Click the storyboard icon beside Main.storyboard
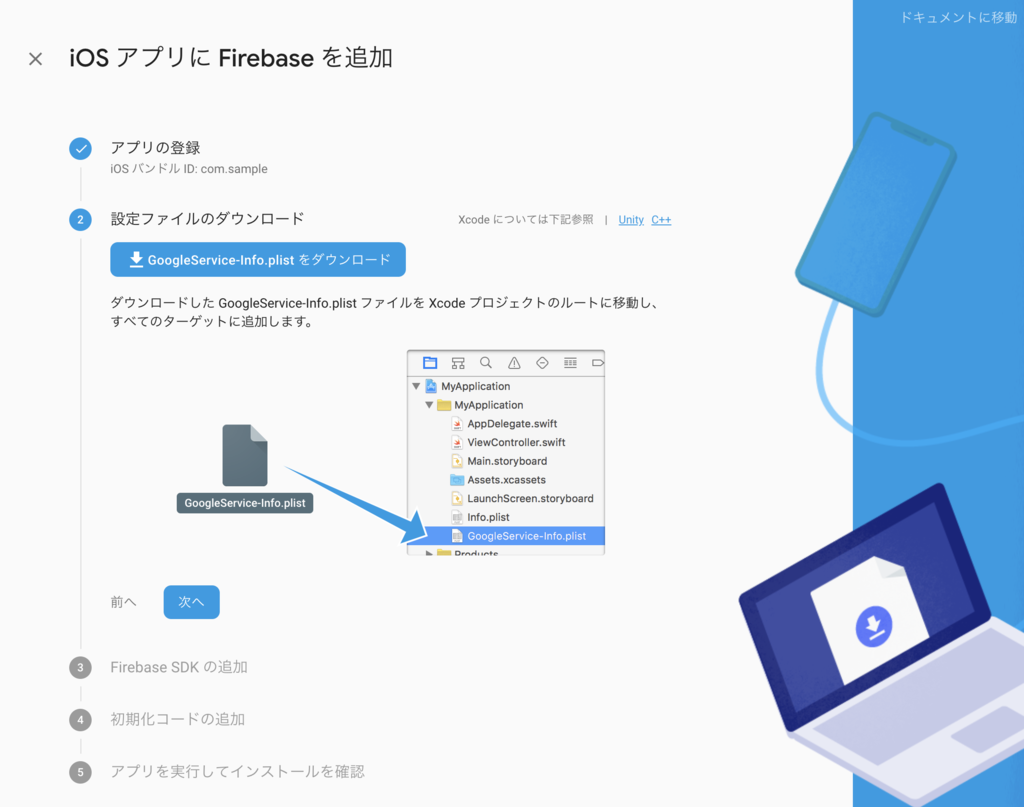1024x807 pixels. click(457, 462)
